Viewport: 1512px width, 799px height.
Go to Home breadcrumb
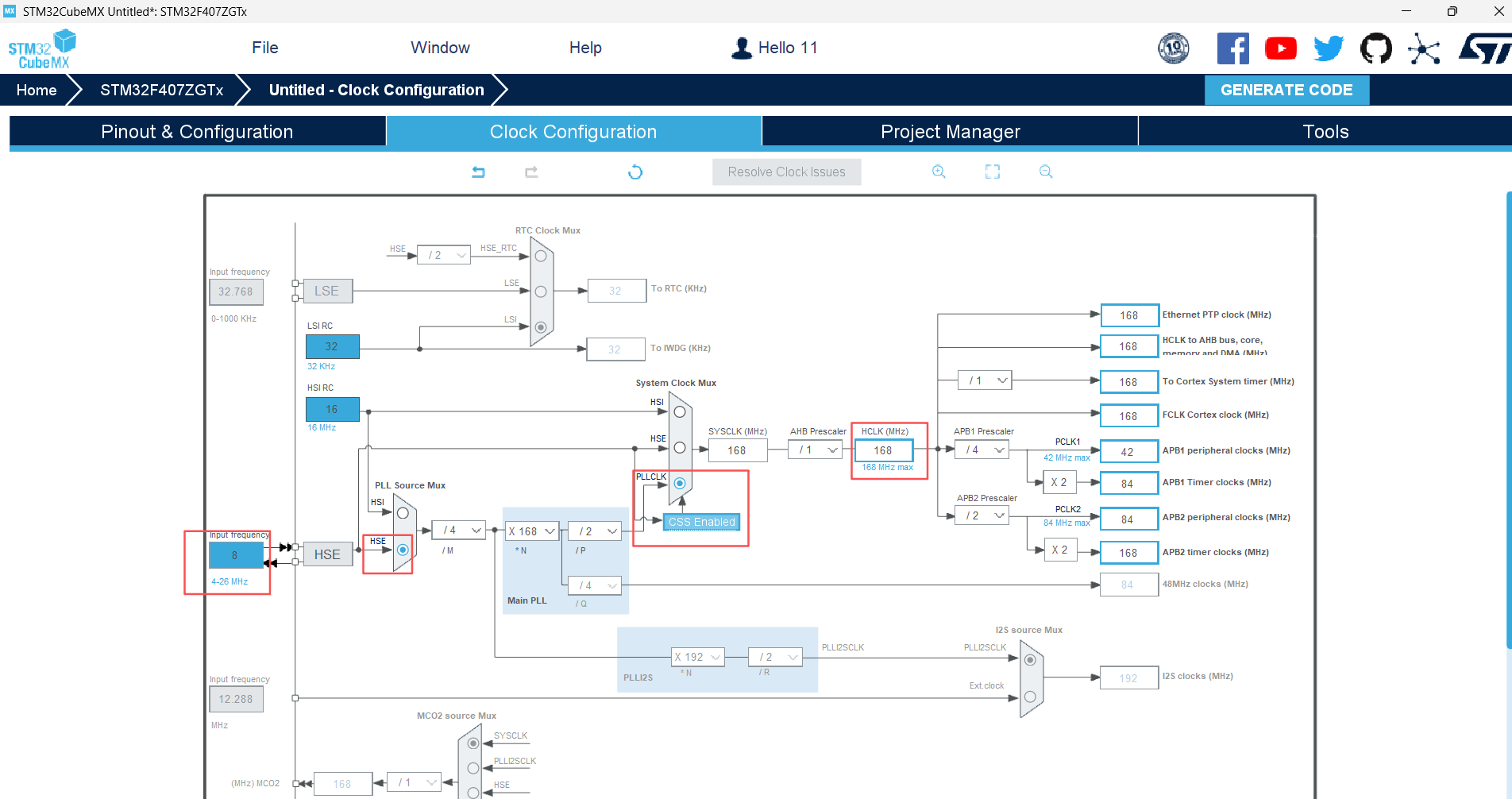(37, 90)
